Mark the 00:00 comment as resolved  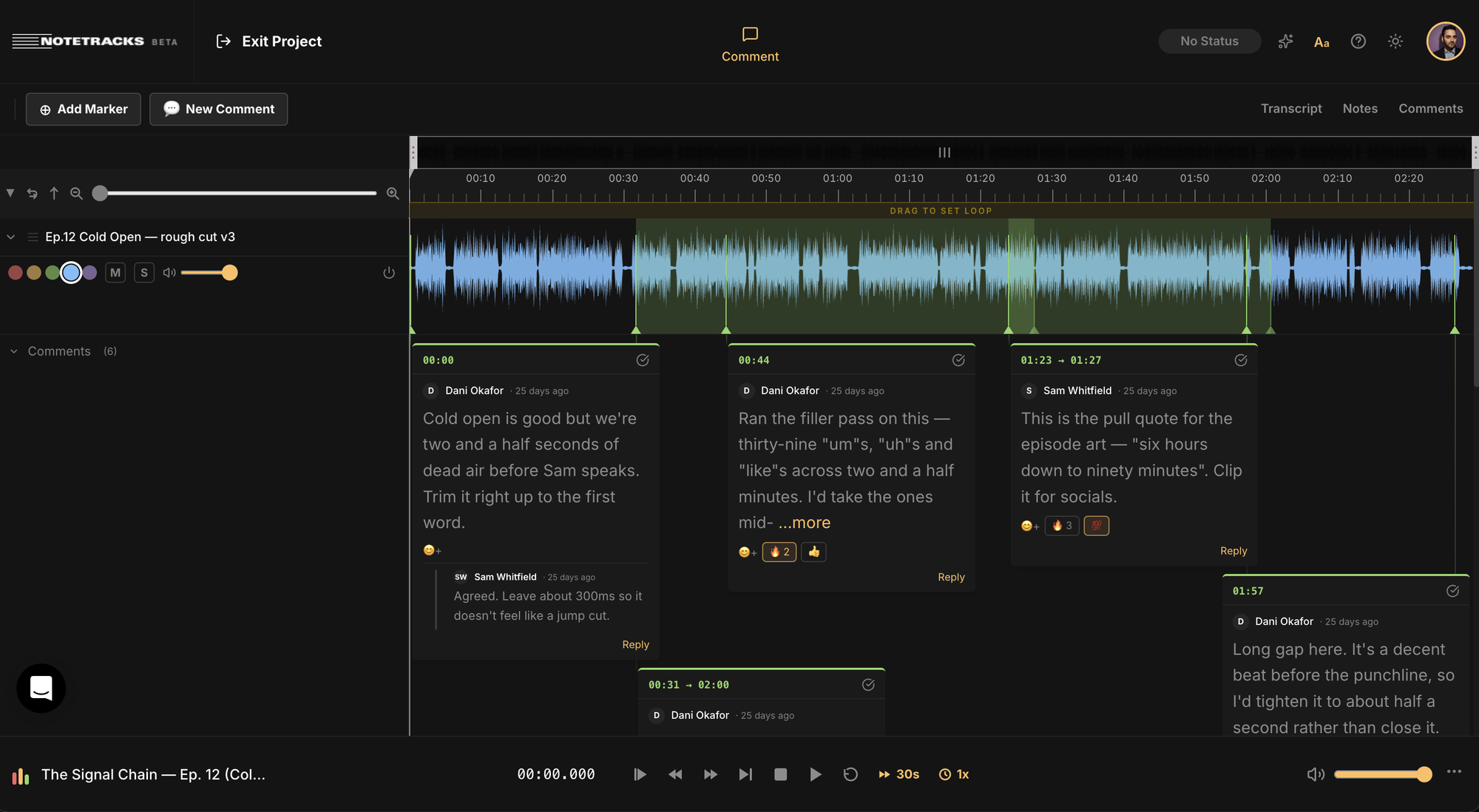pyautogui.click(x=643, y=360)
